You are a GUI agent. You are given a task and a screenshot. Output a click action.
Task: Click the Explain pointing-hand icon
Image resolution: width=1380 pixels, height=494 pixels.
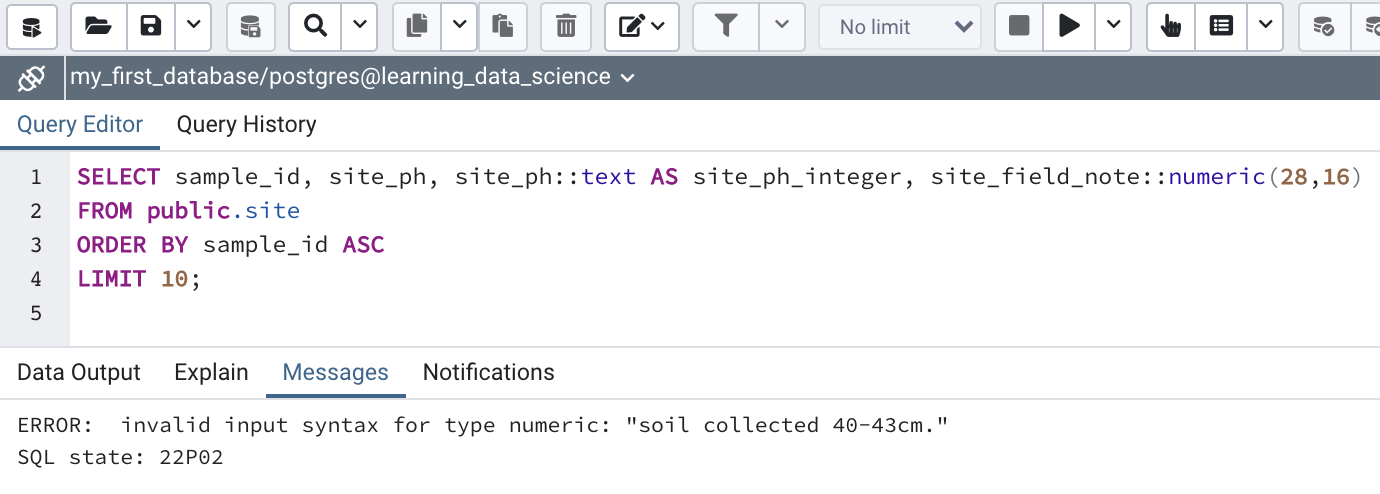coord(1170,27)
